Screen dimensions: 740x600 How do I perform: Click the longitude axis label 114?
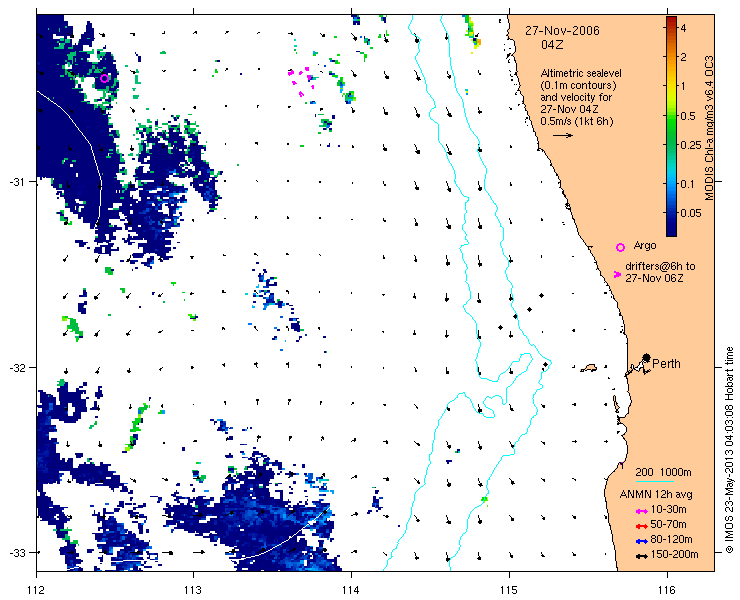(x=351, y=590)
